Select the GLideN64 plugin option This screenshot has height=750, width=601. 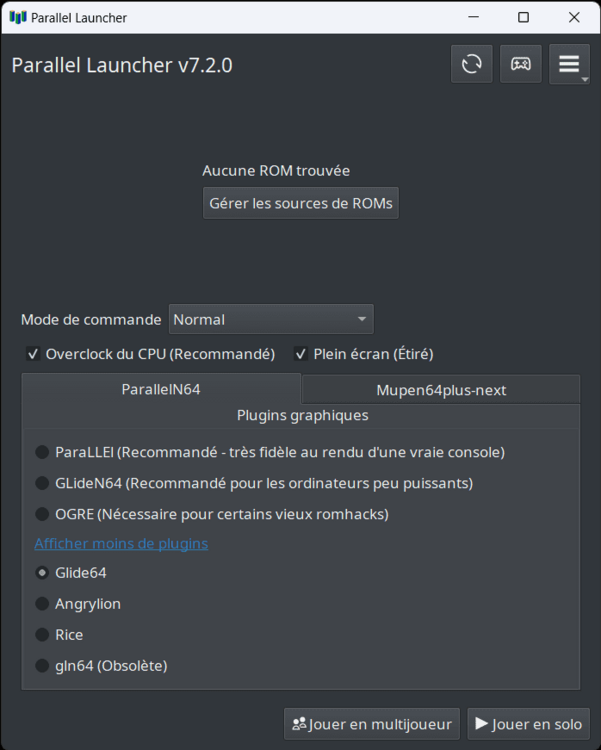tap(42, 483)
